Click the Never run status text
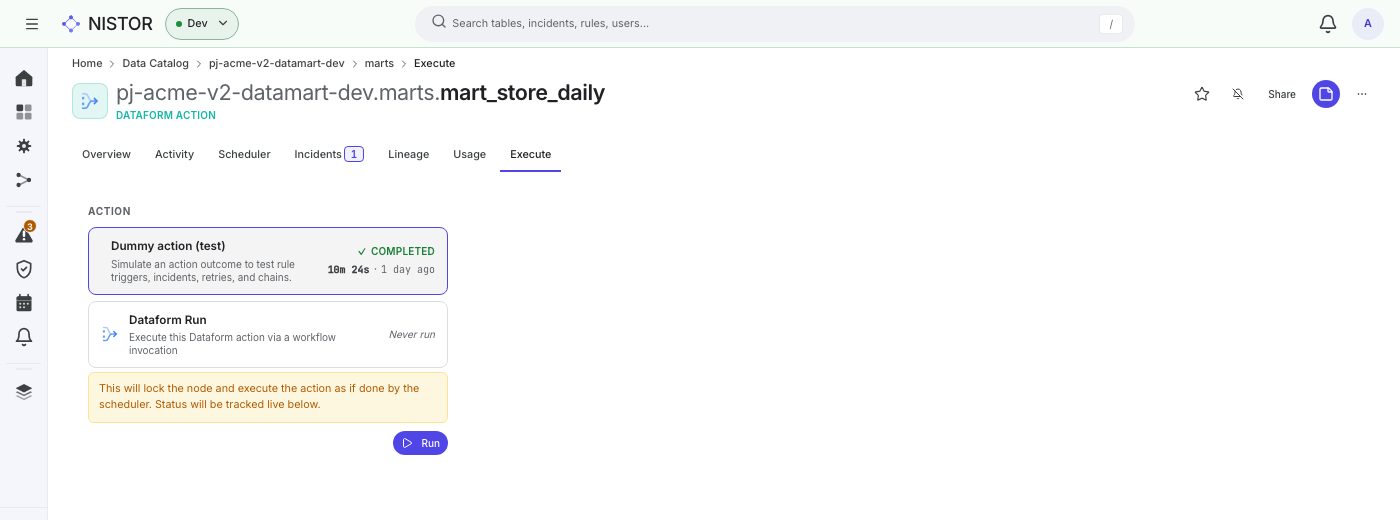This screenshot has height=520, width=1400. coord(412,335)
